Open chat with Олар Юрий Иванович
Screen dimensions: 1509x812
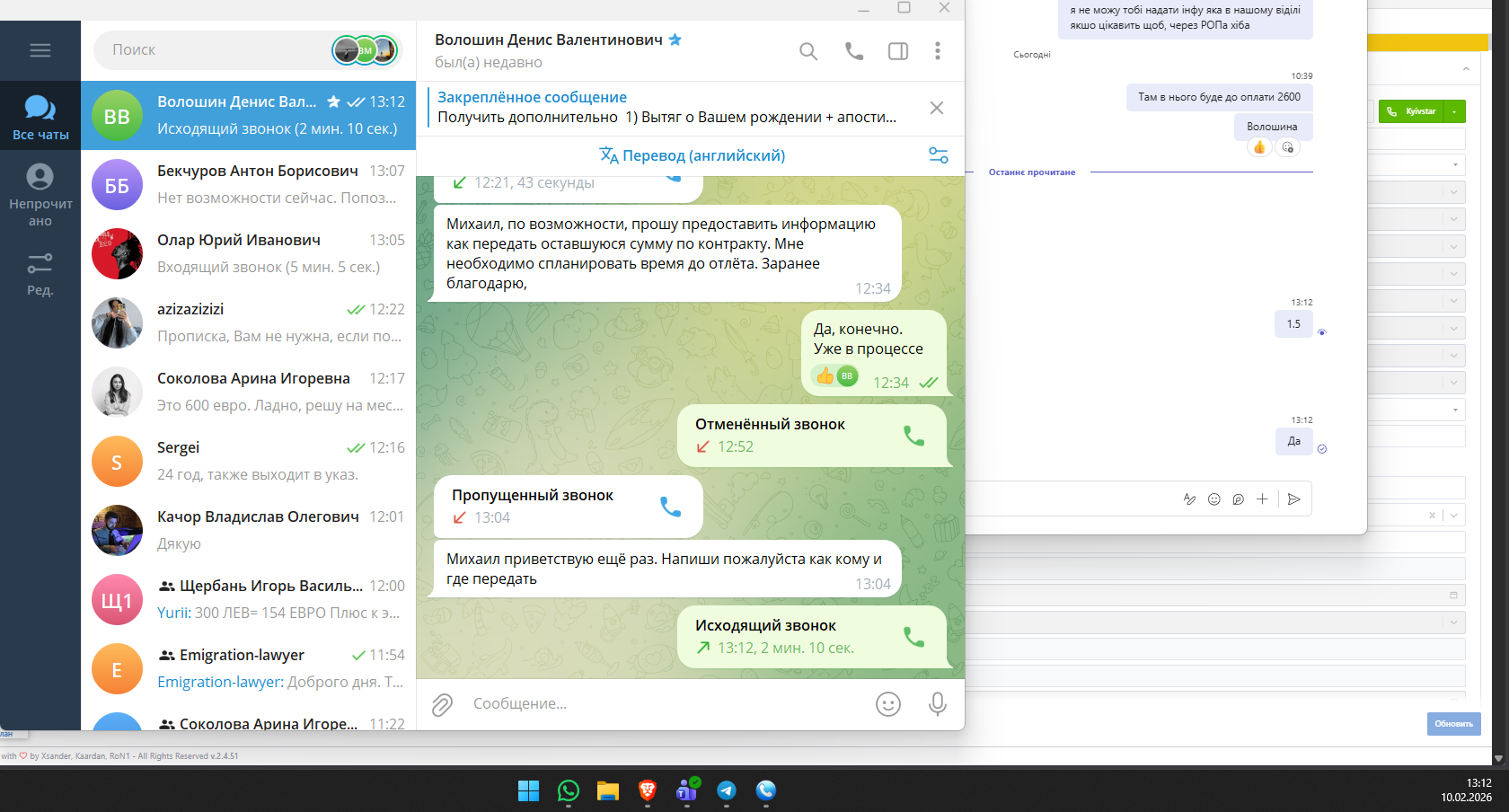(x=249, y=253)
